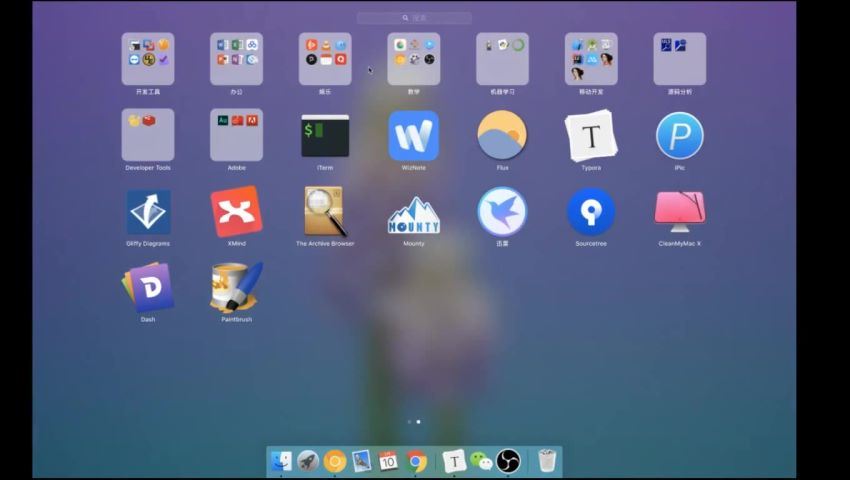The width and height of the screenshot is (850, 480).
Task: Open the Trash in the Dock
Action: (x=547, y=461)
